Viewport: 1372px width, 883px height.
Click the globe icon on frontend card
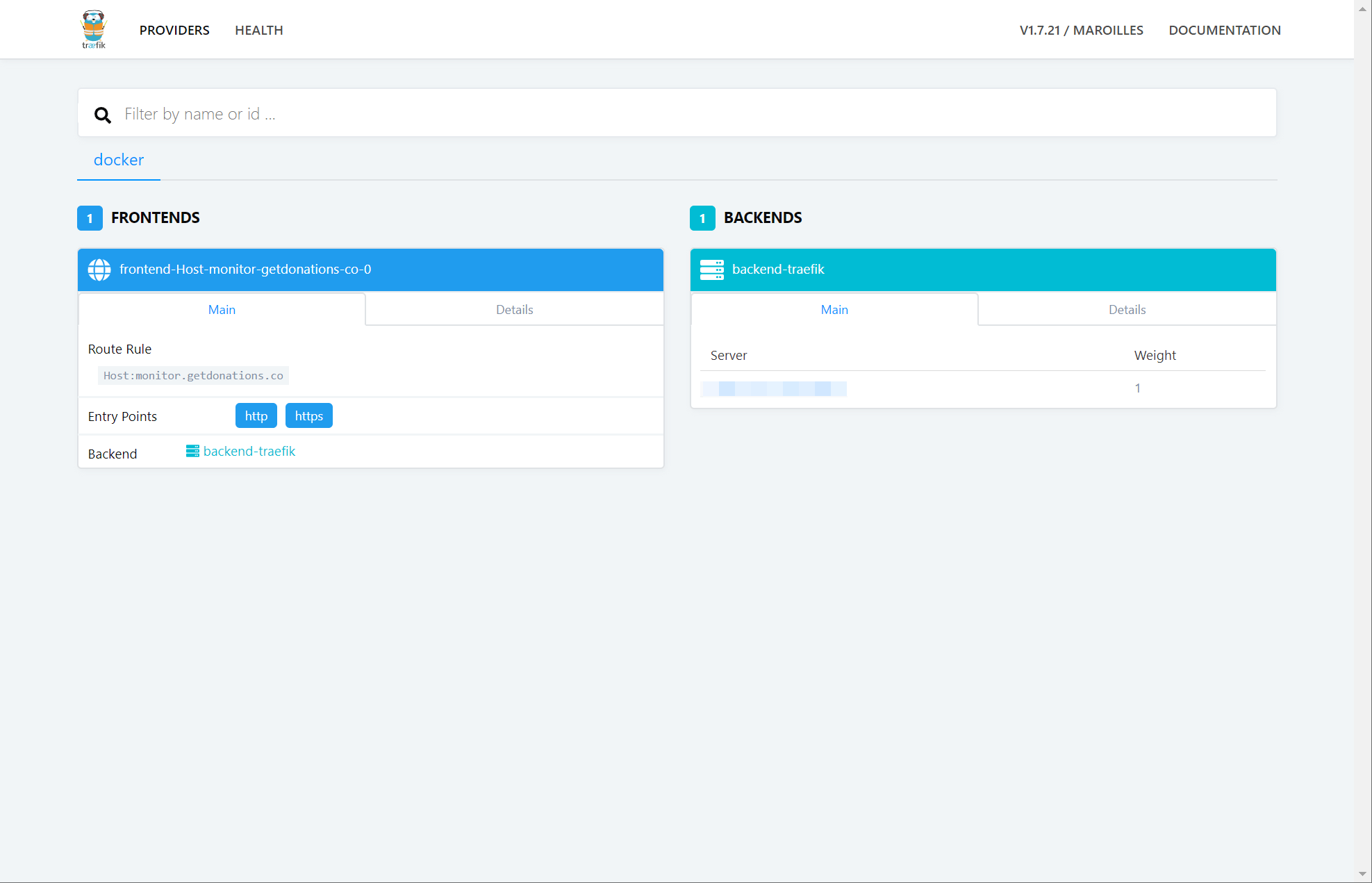pyautogui.click(x=99, y=270)
